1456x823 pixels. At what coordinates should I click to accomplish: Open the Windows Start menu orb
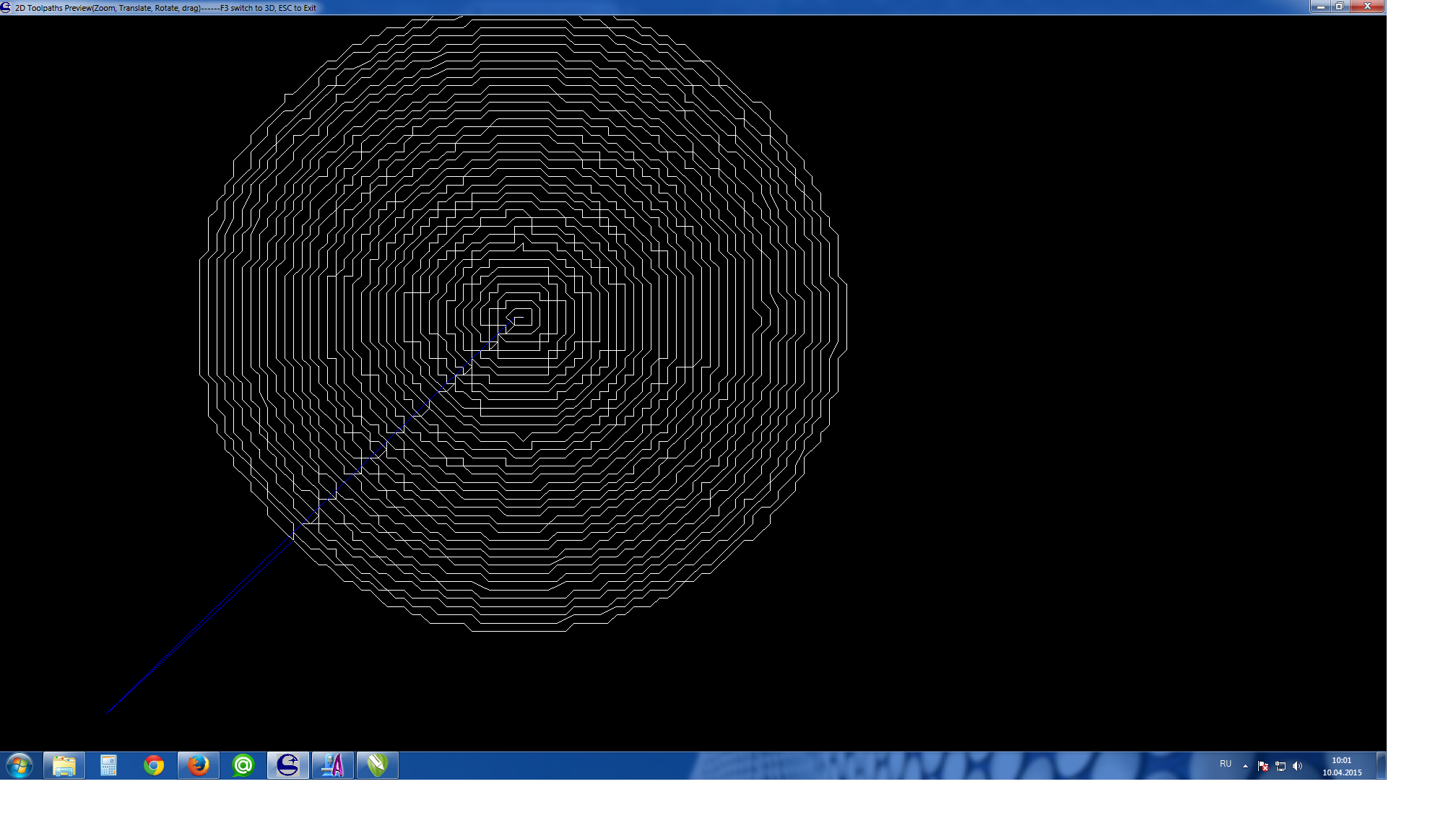click(19, 765)
